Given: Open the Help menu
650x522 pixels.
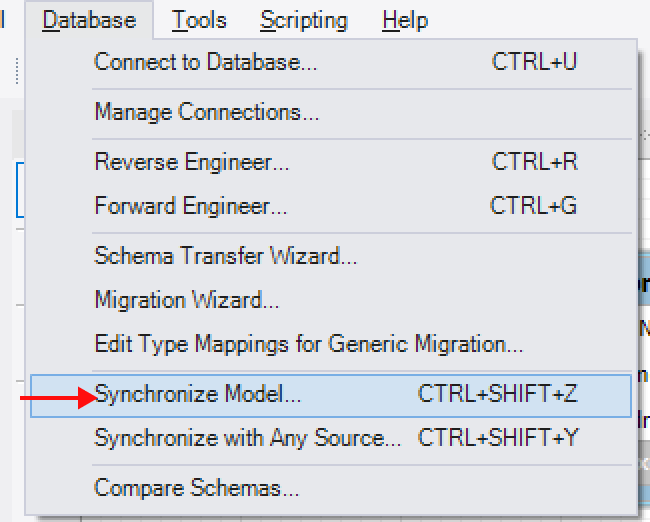Looking at the screenshot, I should (405, 20).
